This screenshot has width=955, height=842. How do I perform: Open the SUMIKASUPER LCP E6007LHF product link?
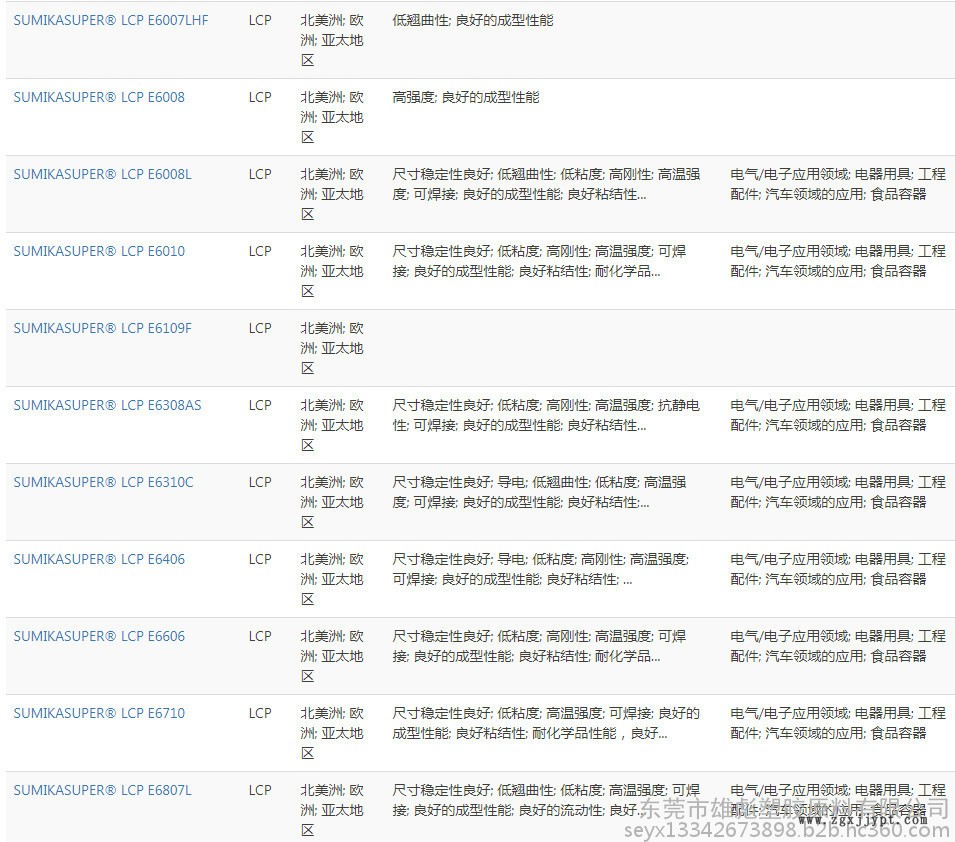point(111,20)
